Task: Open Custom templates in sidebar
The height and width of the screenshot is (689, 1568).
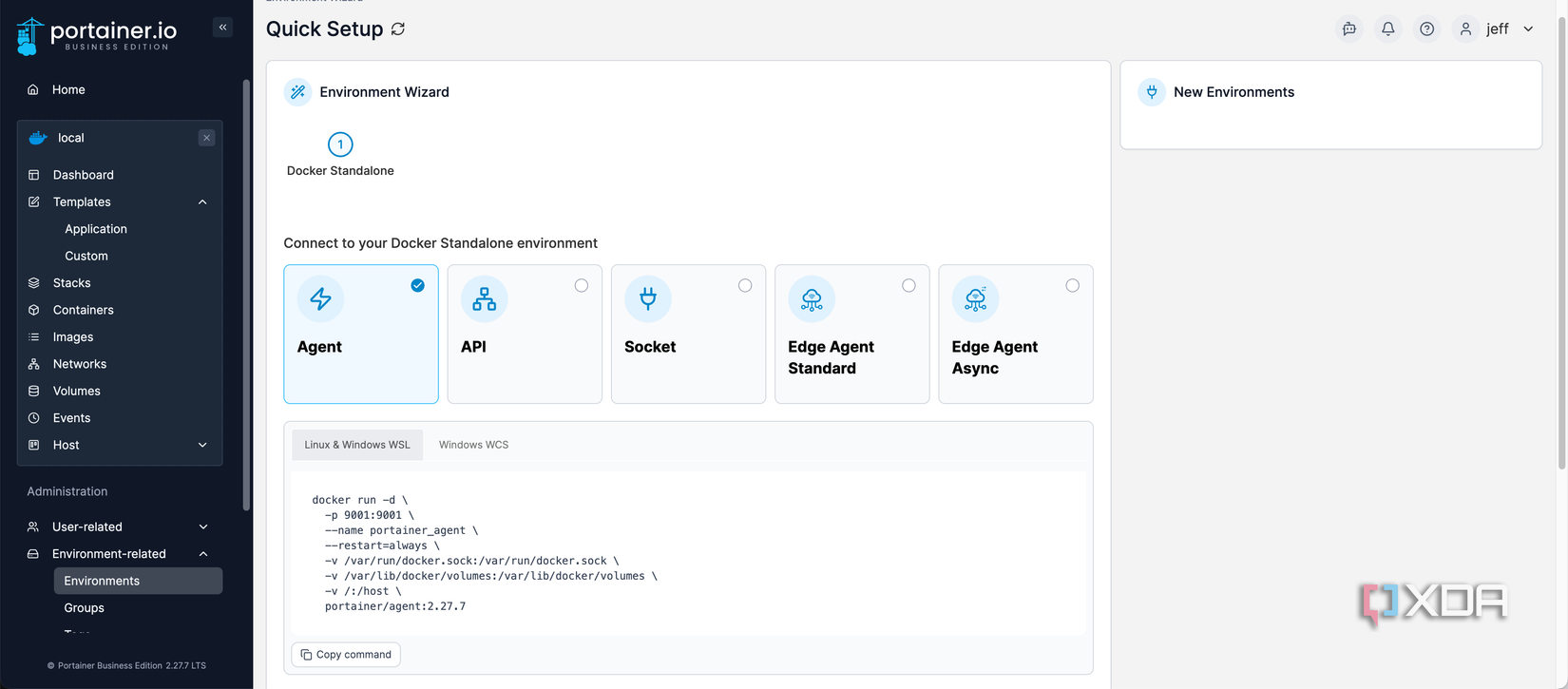Action: [86, 256]
